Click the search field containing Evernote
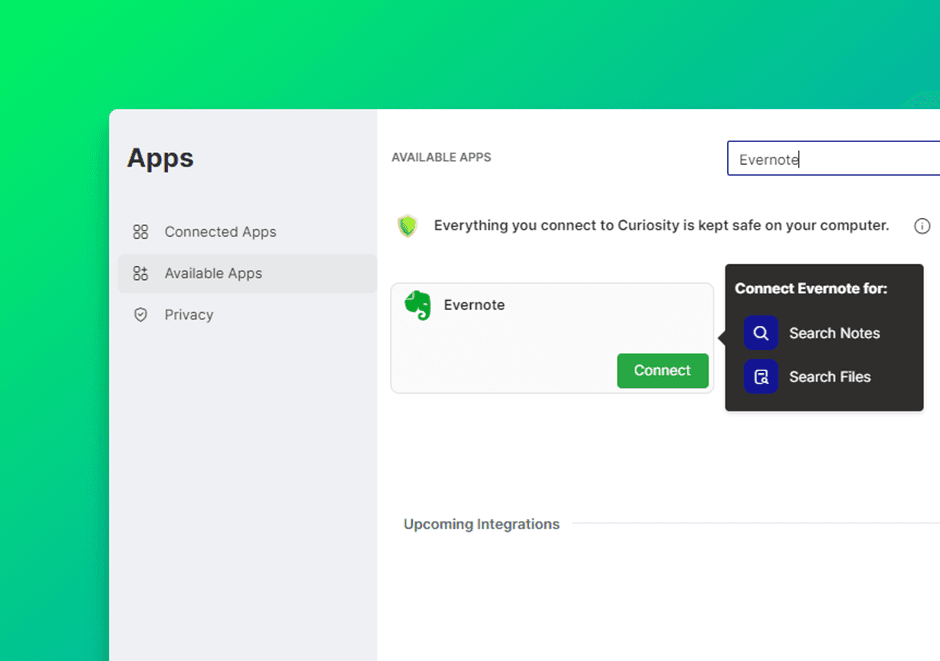940x661 pixels. 833,159
